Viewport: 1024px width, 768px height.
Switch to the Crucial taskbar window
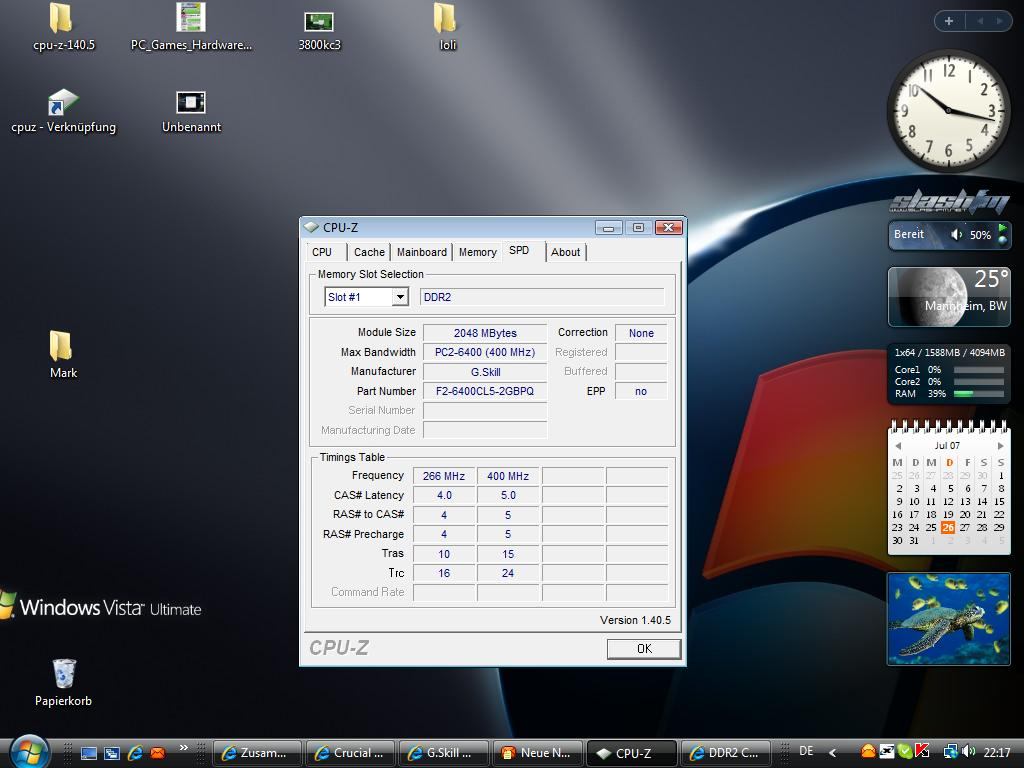click(x=350, y=753)
